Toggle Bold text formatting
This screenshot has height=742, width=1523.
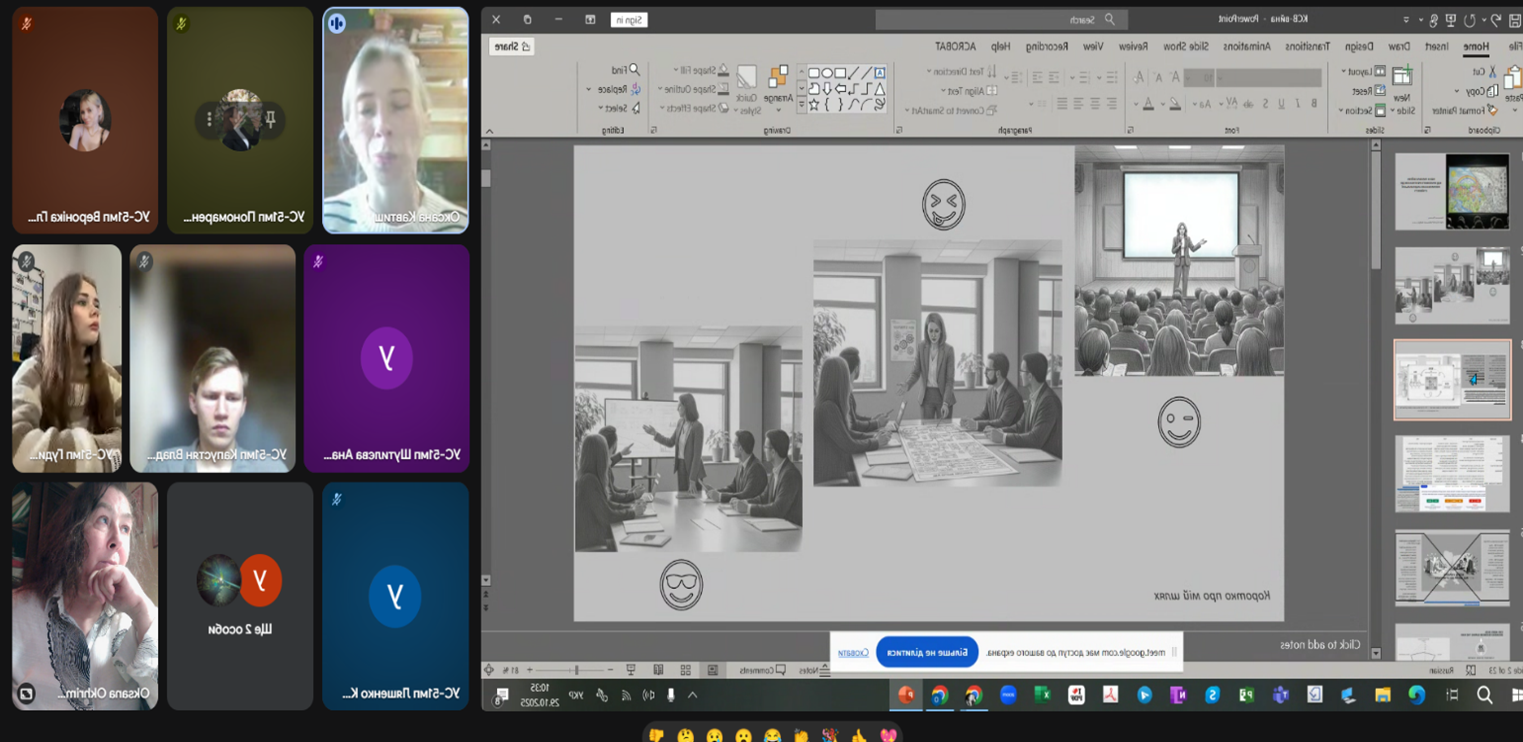point(1313,103)
